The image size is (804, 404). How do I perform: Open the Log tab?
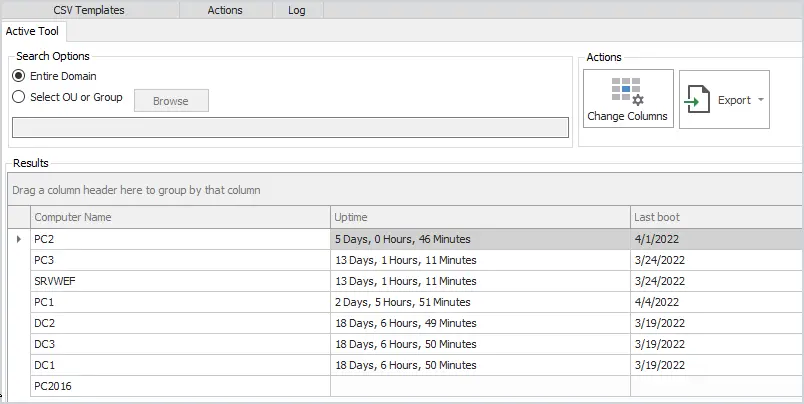(x=296, y=10)
